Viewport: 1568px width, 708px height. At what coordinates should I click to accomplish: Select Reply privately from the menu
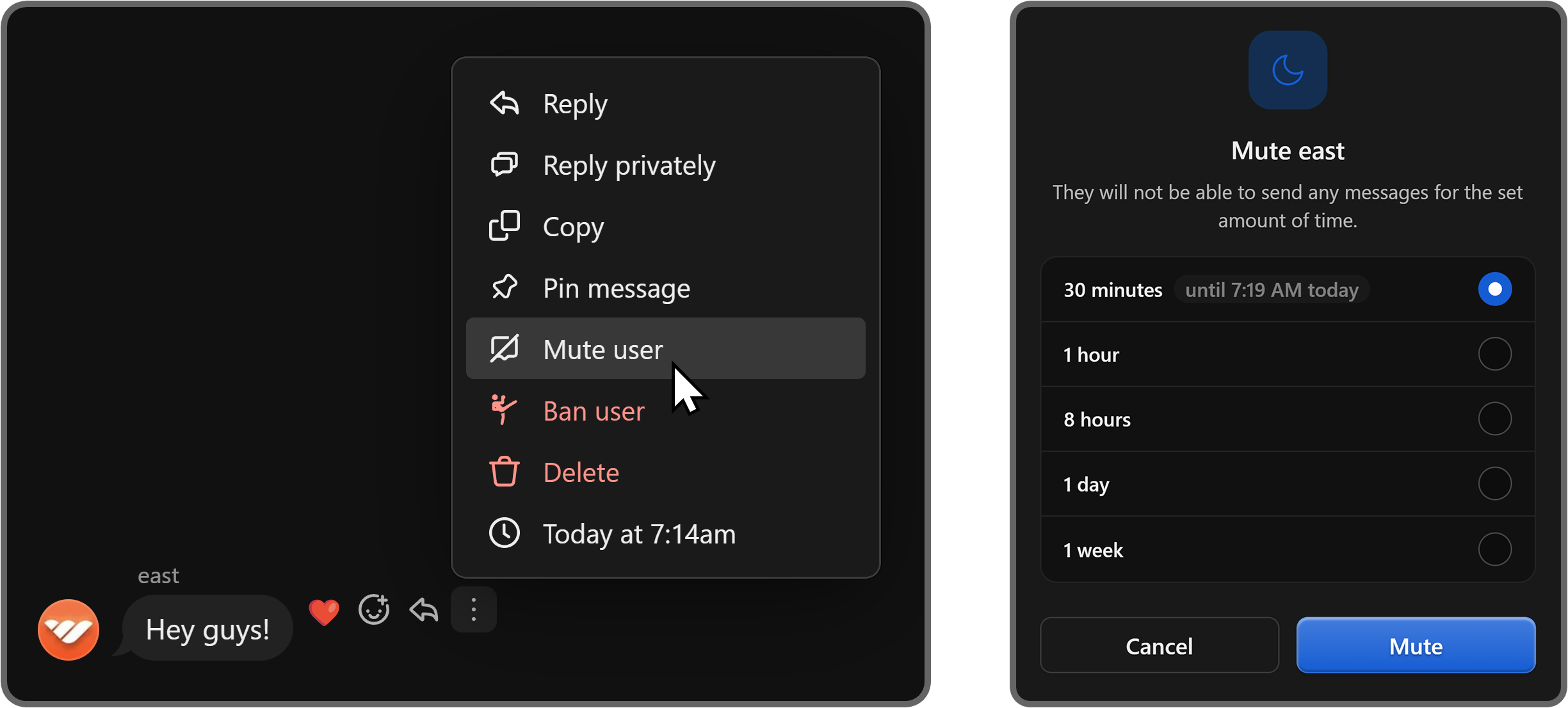pyautogui.click(x=629, y=165)
